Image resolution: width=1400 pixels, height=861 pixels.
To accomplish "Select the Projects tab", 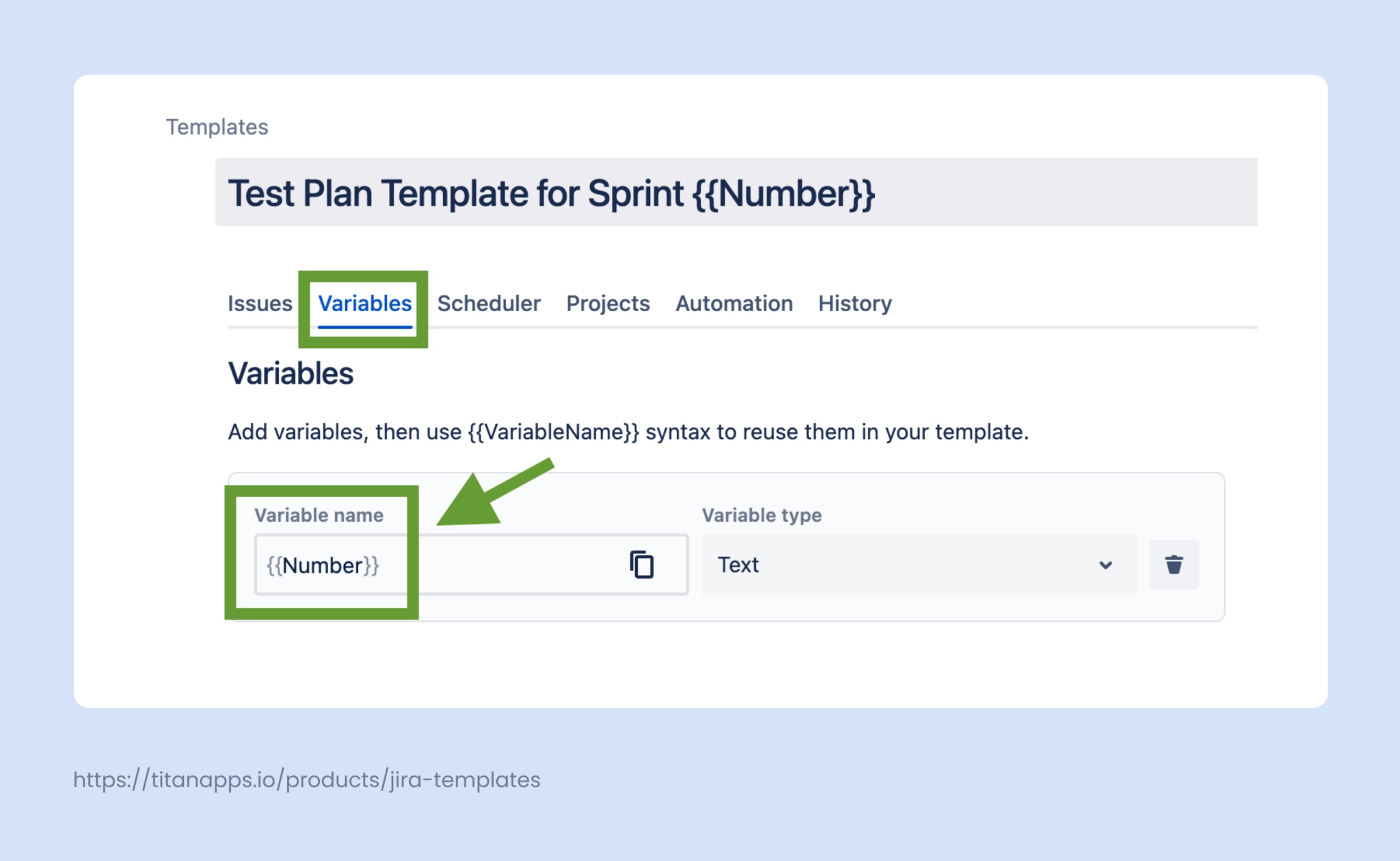I will (x=607, y=304).
